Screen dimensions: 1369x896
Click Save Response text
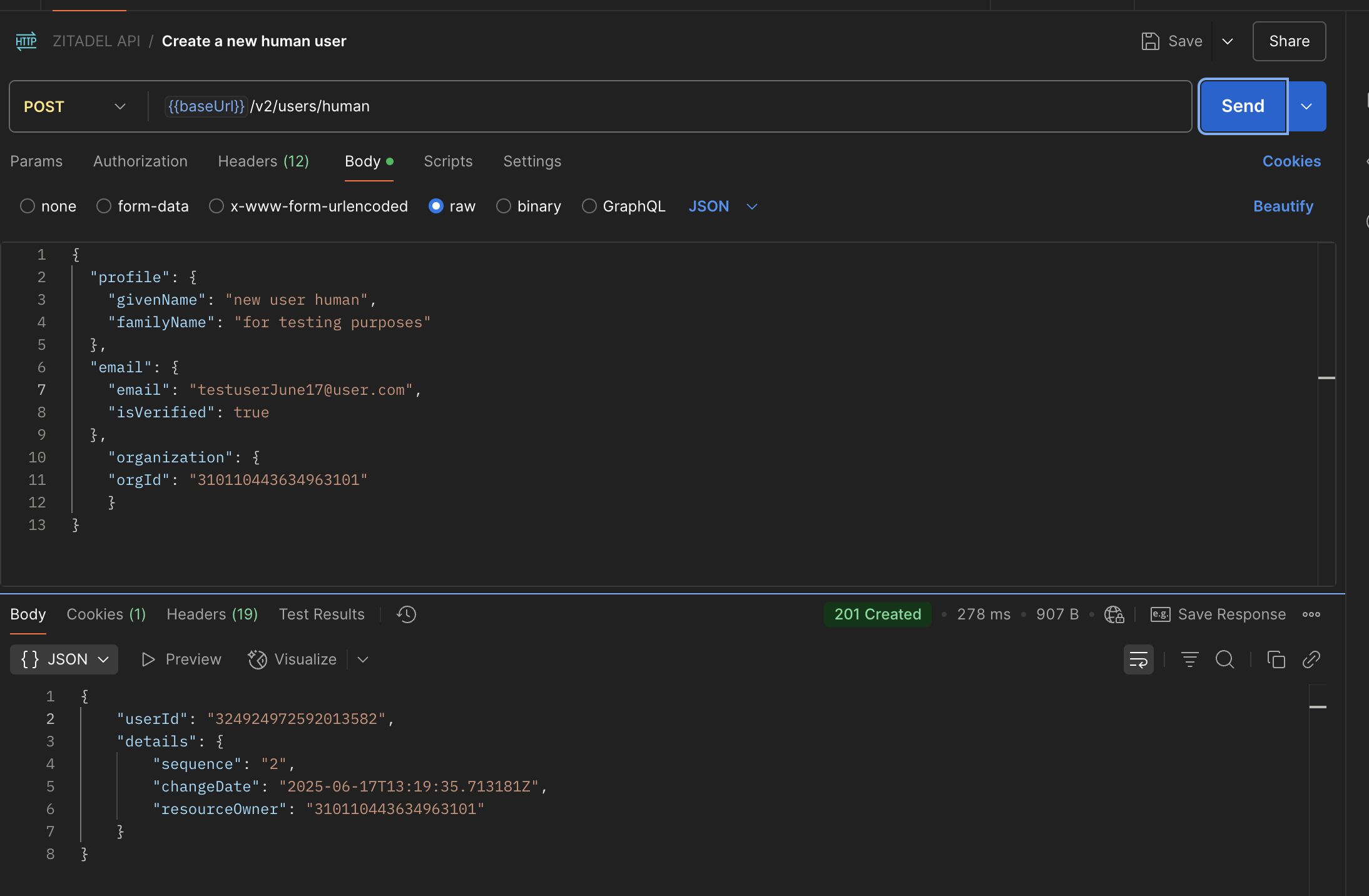coord(1232,614)
